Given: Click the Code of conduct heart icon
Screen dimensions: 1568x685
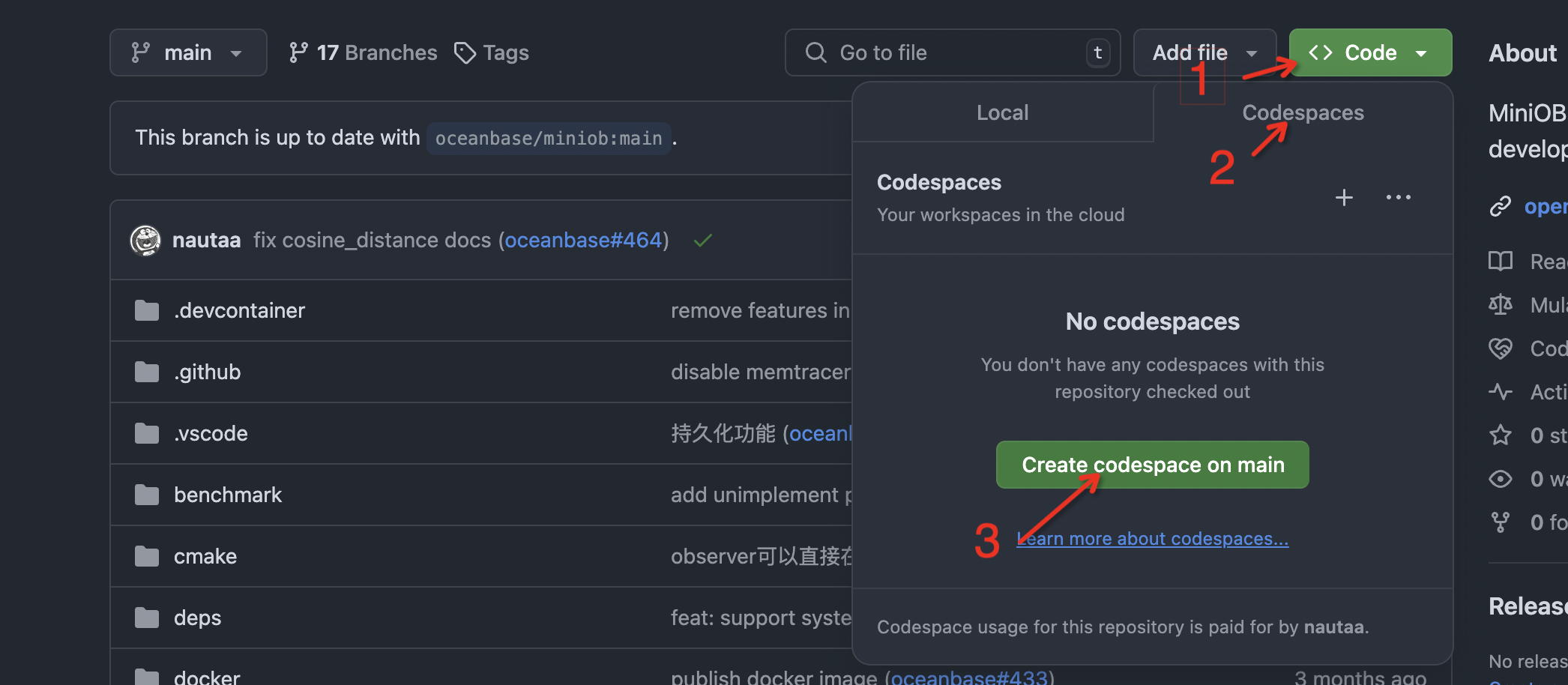Looking at the screenshot, I should point(1500,348).
